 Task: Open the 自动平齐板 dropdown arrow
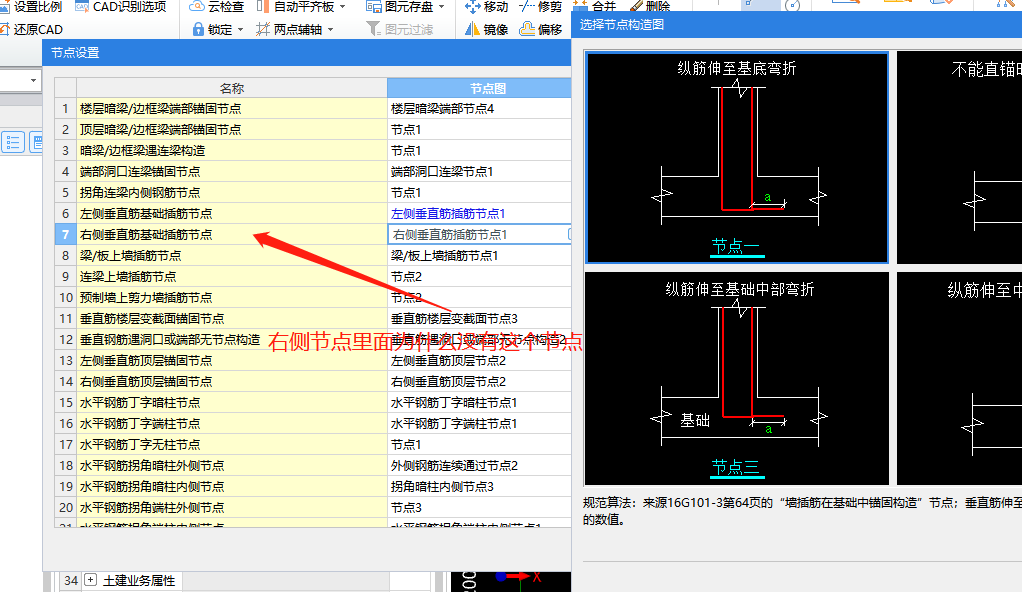(x=343, y=7)
